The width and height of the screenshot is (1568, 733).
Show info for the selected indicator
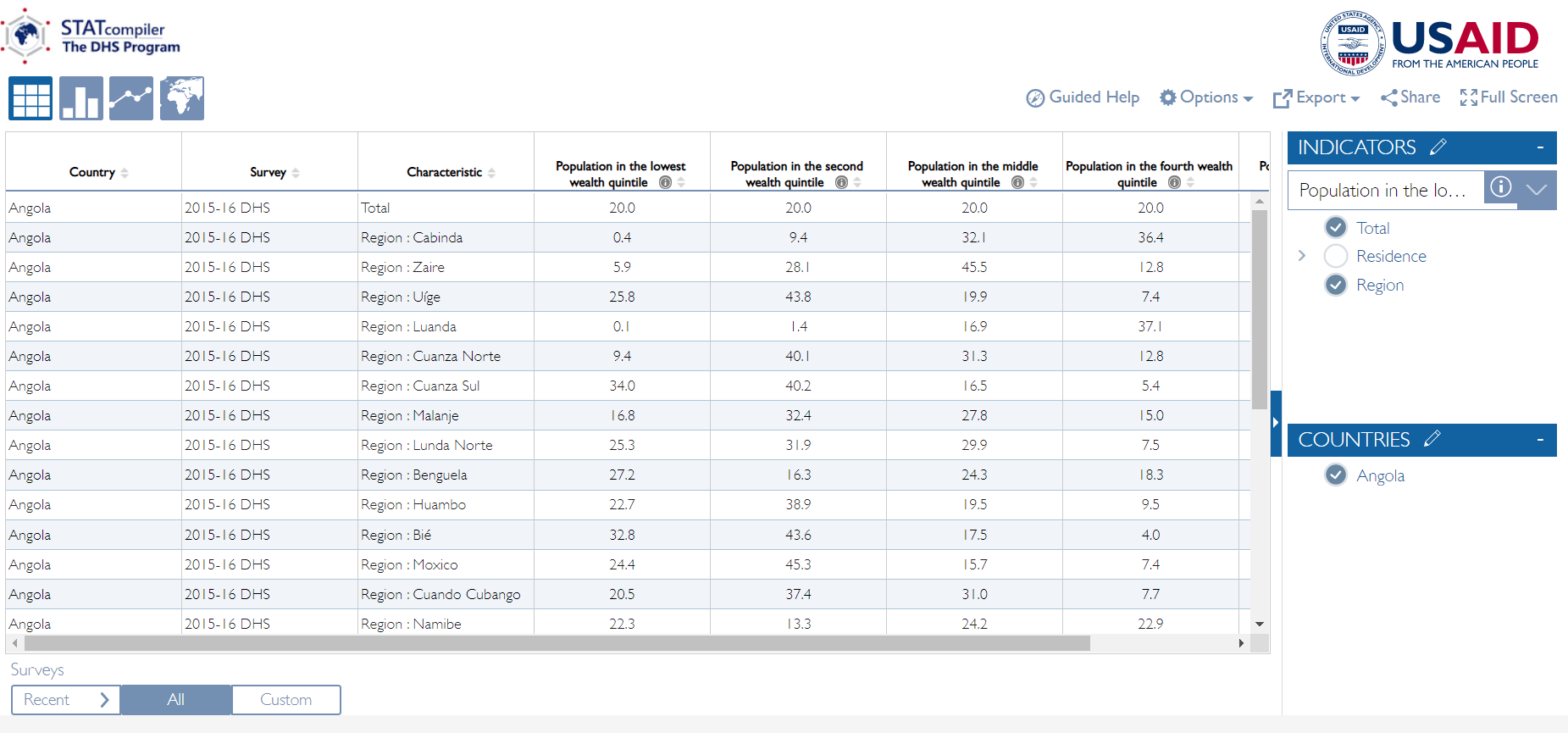point(1500,187)
